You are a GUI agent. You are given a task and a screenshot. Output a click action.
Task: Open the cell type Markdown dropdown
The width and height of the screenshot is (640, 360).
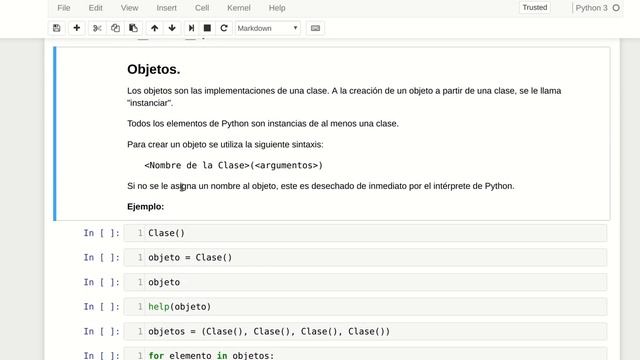267,28
